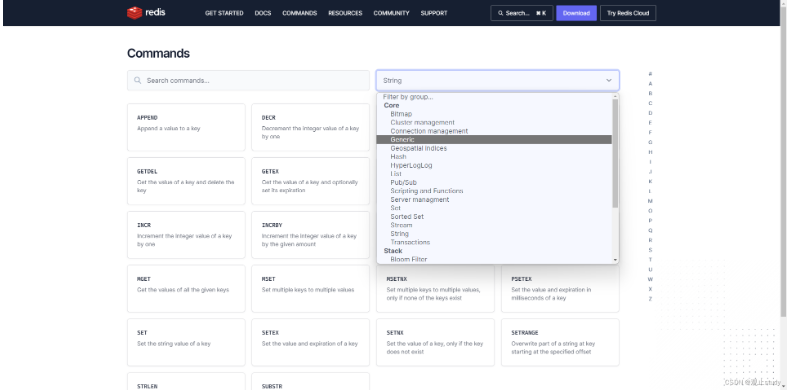The image size is (792, 390).
Task: Select Sorted Set group option
Action: pyautogui.click(x=493, y=216)
